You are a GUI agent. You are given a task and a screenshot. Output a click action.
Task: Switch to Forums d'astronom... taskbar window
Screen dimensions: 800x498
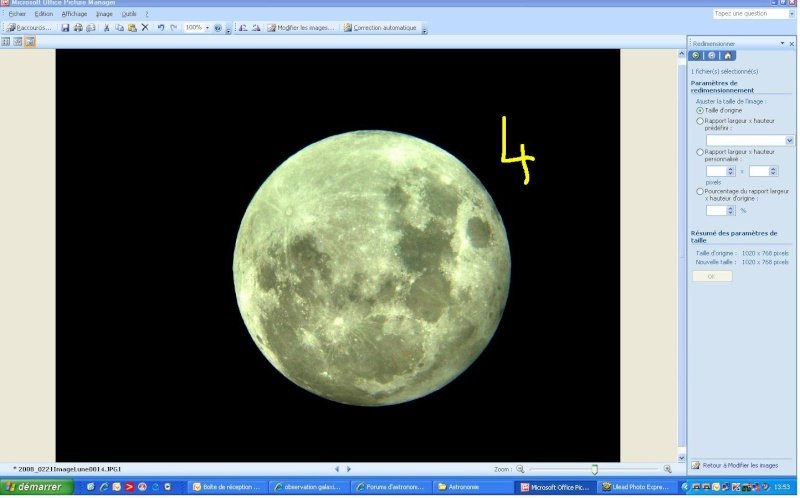pyautogui.click(x=391, y=488)
